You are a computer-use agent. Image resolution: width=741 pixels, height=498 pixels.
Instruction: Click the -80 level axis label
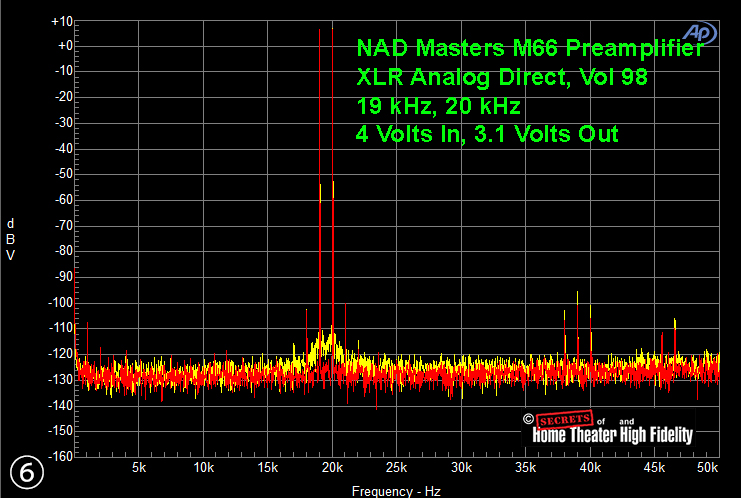pos(63,250)
